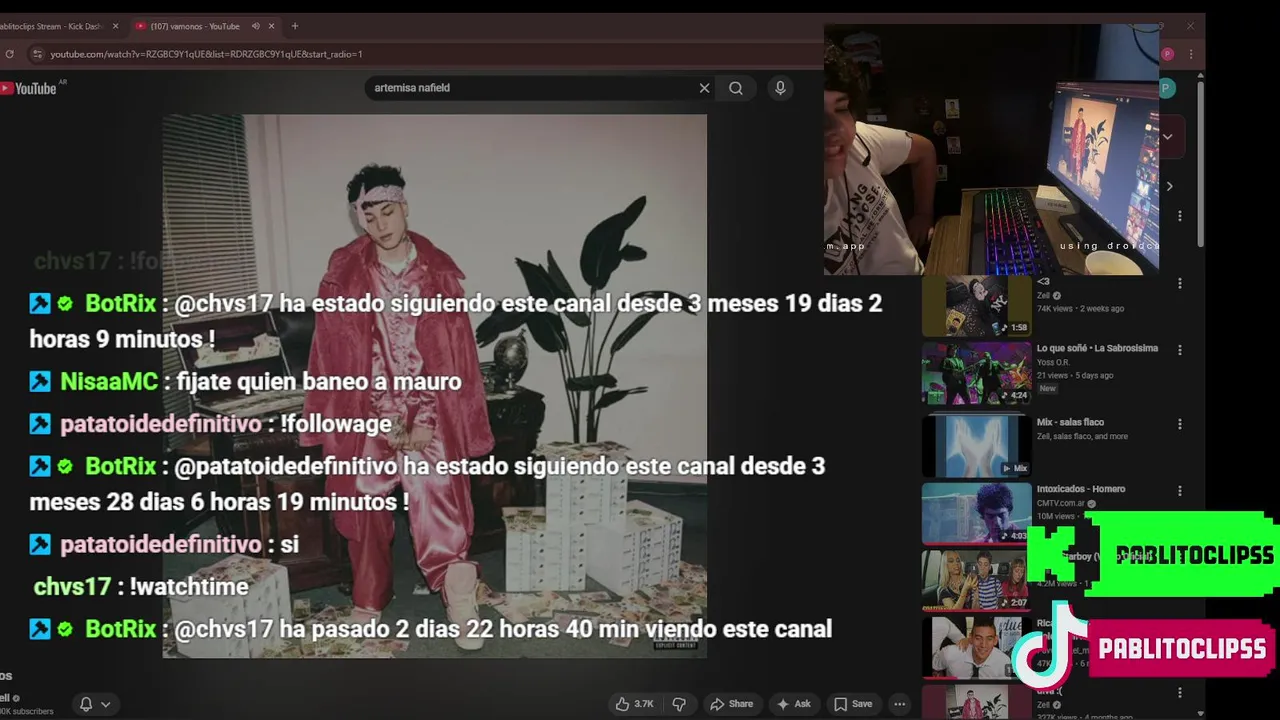Image resolution: width=1280 pixels, height=720 pixels.
Task: Close the vamonos YouTube tab
Action: 272,26
